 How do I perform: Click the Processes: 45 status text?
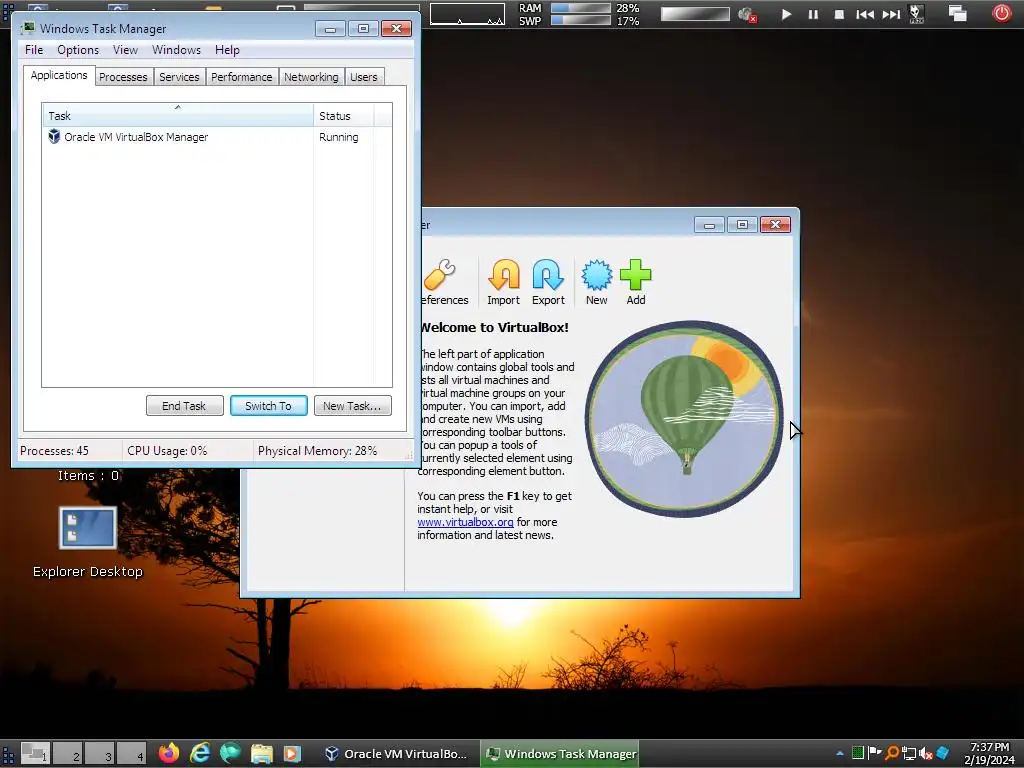(x=54, y=451)
